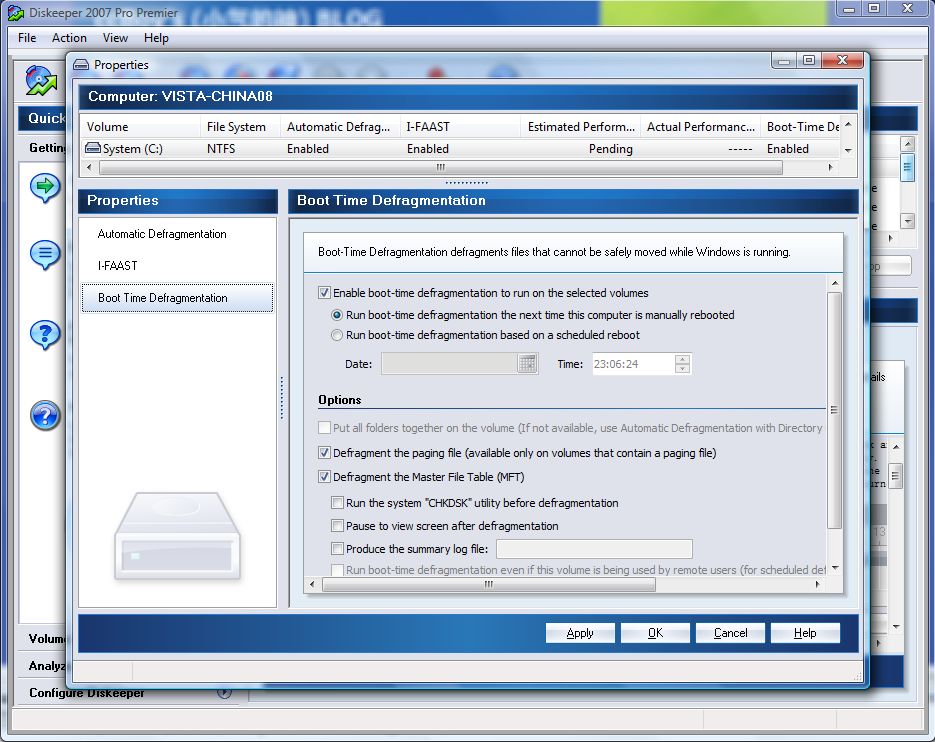Toggle run even if used by remote users
The image size is (935, 742).
tap(337, 570)
